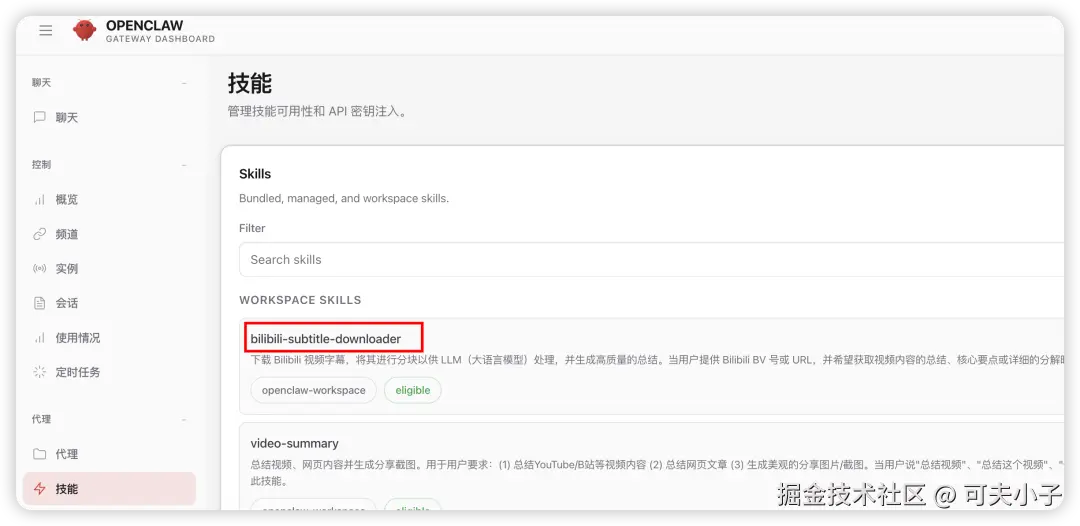
Task: Open the 使用情况 usage page
Action: click(110, 337)
